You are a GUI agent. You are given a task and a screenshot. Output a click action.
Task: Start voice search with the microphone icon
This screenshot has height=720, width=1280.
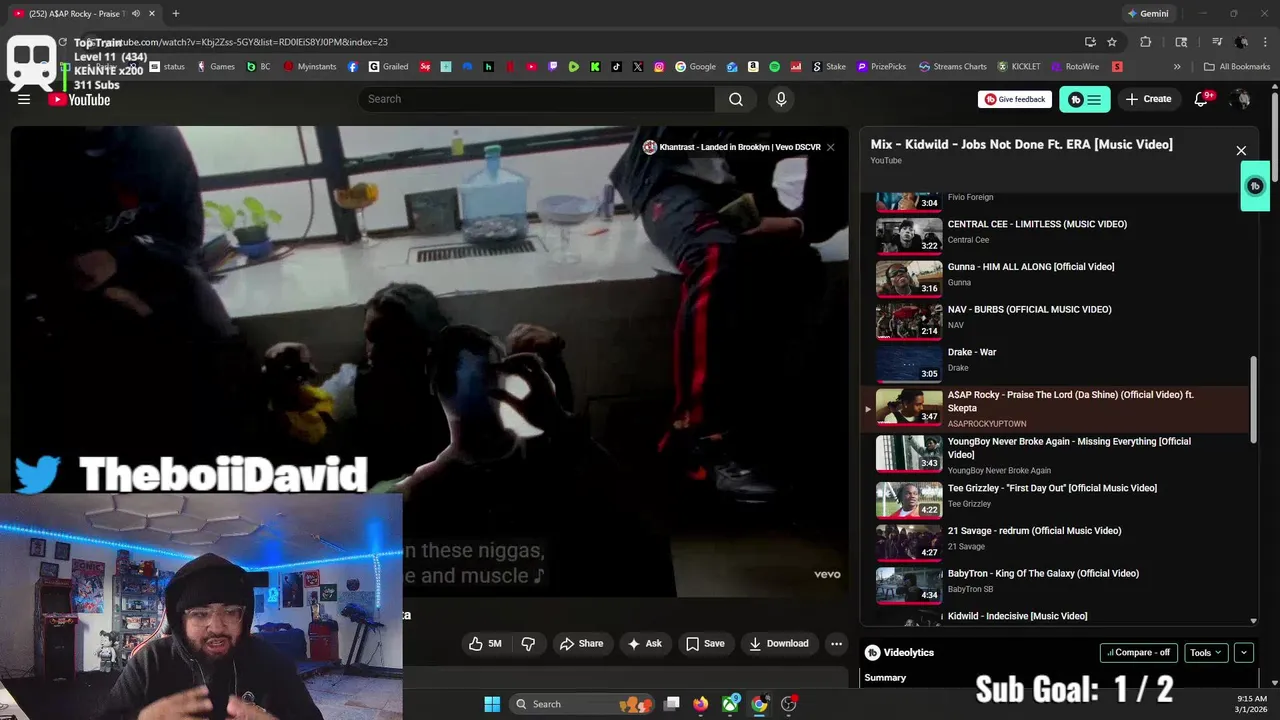[x=781, y=99]
